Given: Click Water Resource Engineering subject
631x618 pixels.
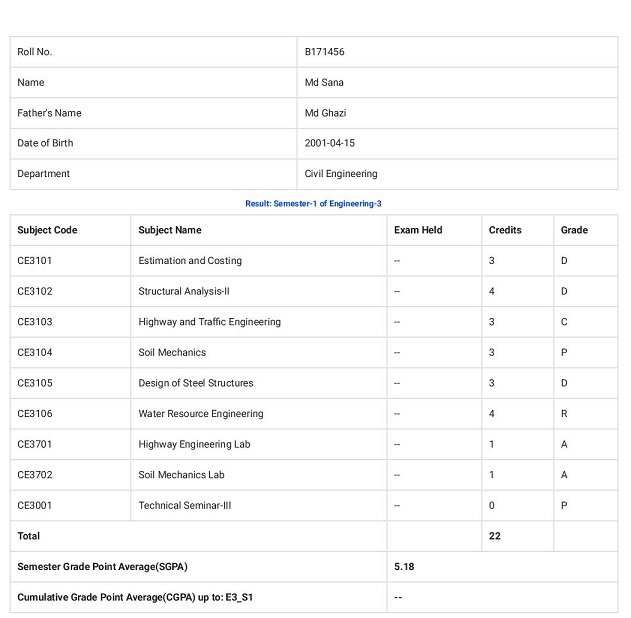Looking at the screenshot, I should 201,414.
